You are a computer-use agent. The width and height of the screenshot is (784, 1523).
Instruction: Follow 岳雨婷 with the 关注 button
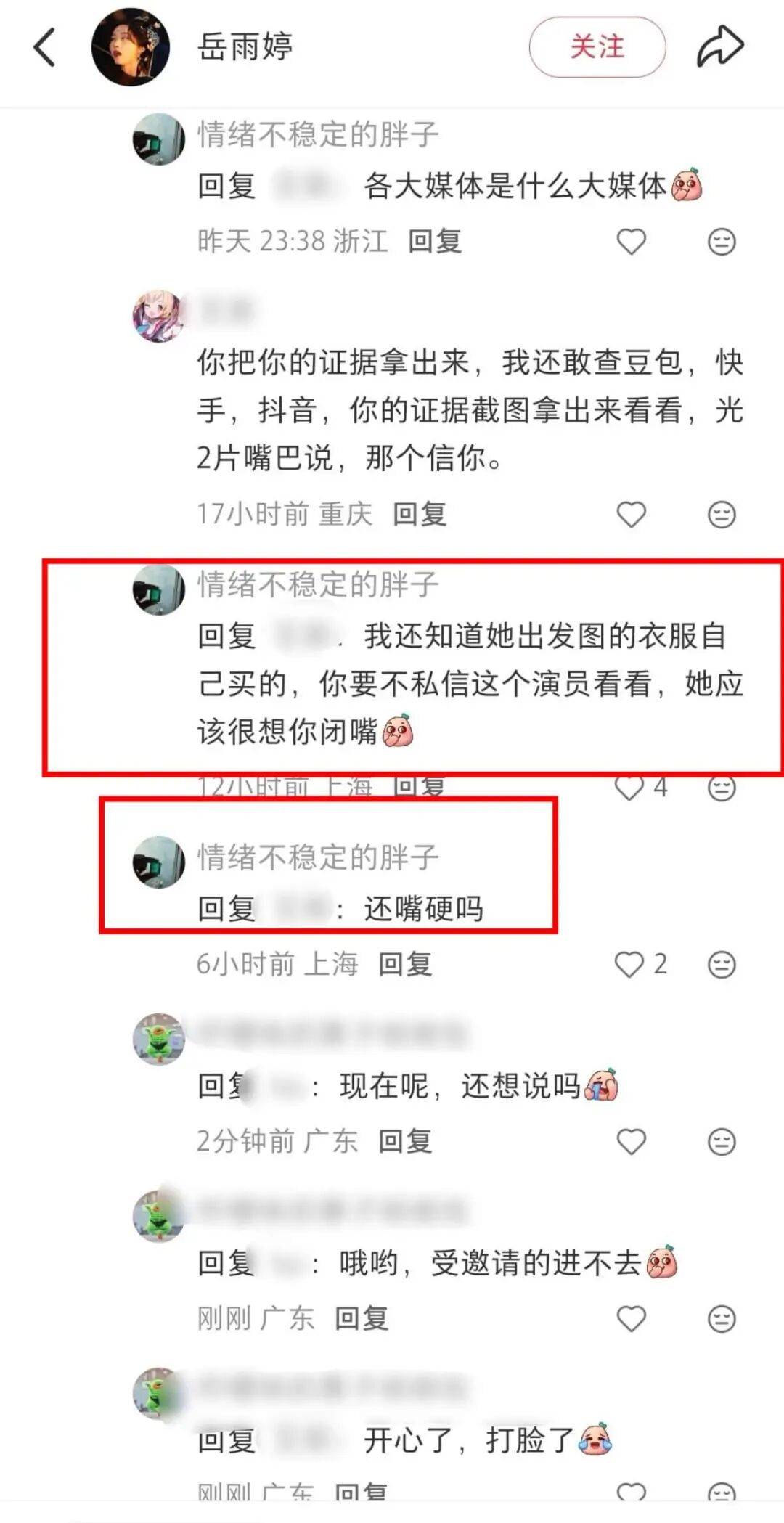(x=597, y=47)
